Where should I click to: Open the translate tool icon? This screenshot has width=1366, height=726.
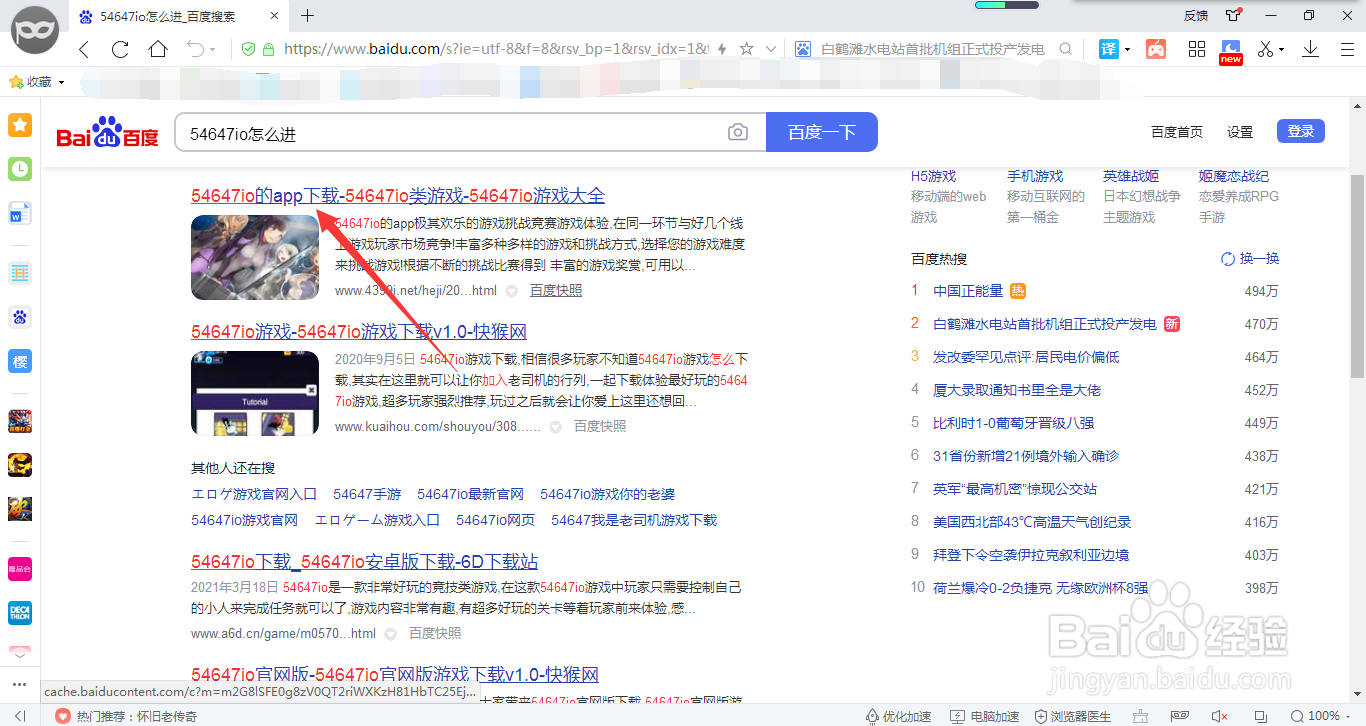click(1108, 49)
